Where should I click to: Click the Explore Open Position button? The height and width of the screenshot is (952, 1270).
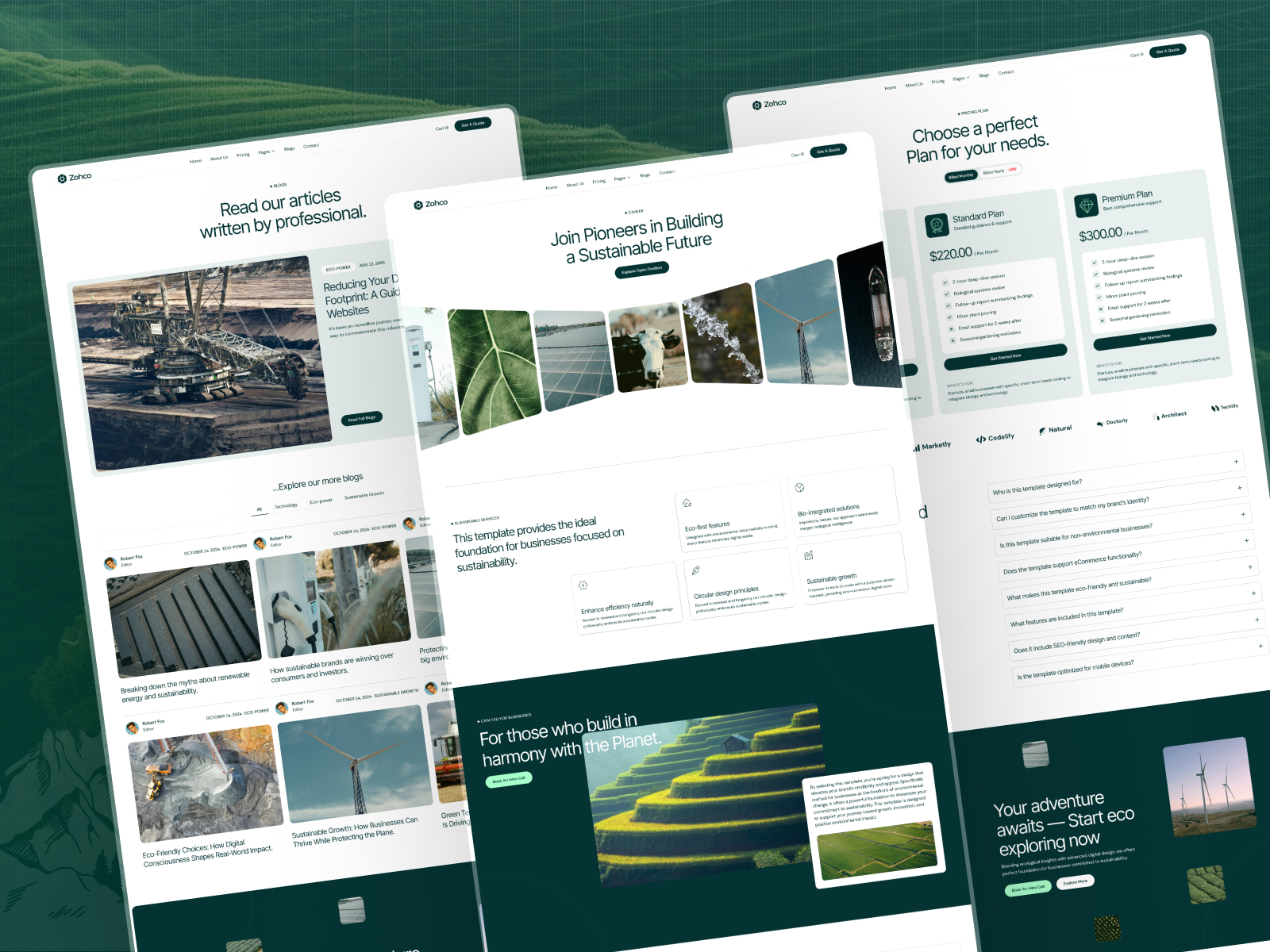pyautogui.click(x=641, y=270)
